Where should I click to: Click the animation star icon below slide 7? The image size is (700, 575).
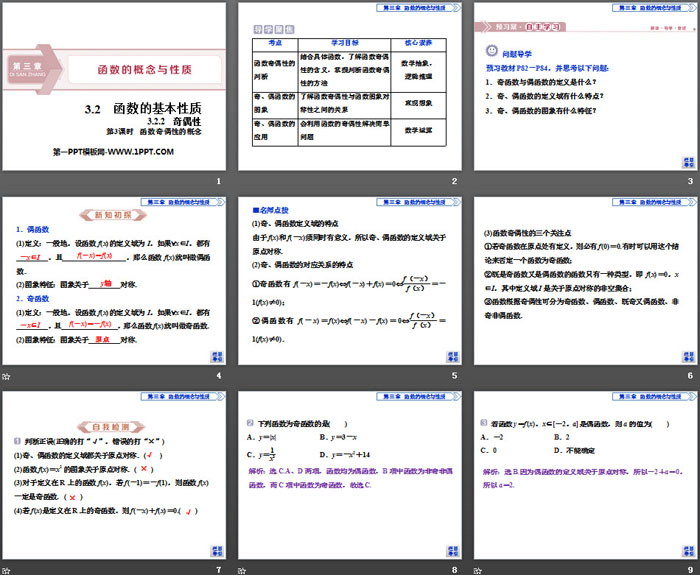pyautogui.click(x=8, y=570)
